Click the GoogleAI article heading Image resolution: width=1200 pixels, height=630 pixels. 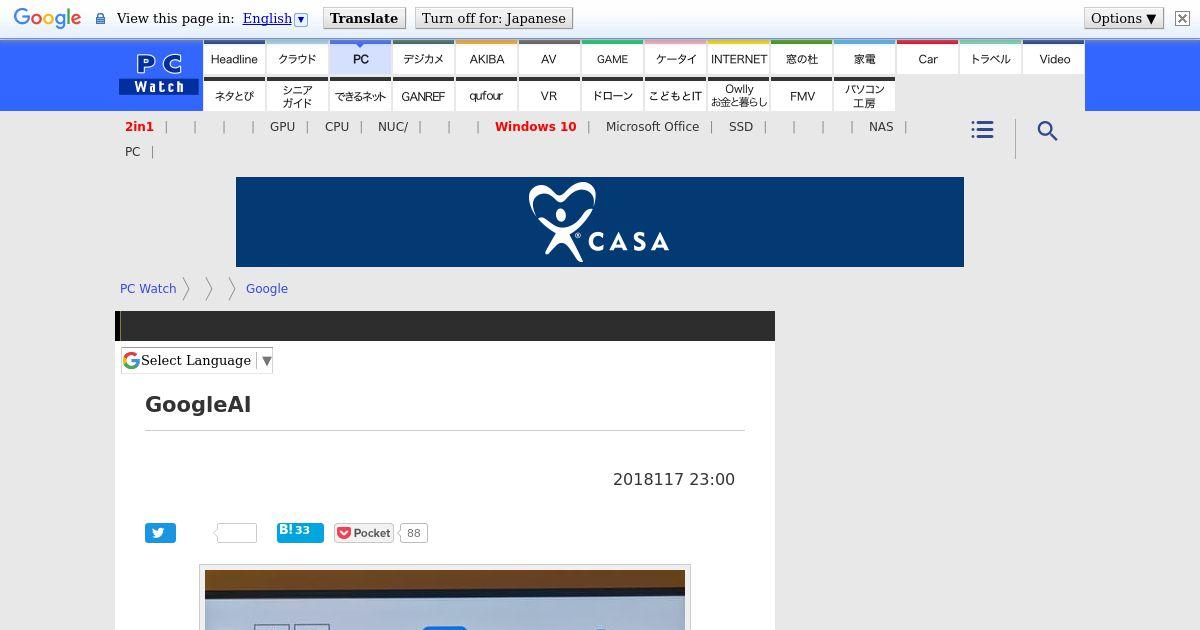click(x=198, y=404)
